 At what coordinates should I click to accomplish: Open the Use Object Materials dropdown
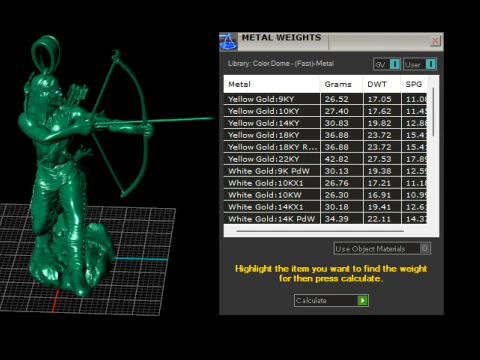pyautogui.click(x=382, y=249)
